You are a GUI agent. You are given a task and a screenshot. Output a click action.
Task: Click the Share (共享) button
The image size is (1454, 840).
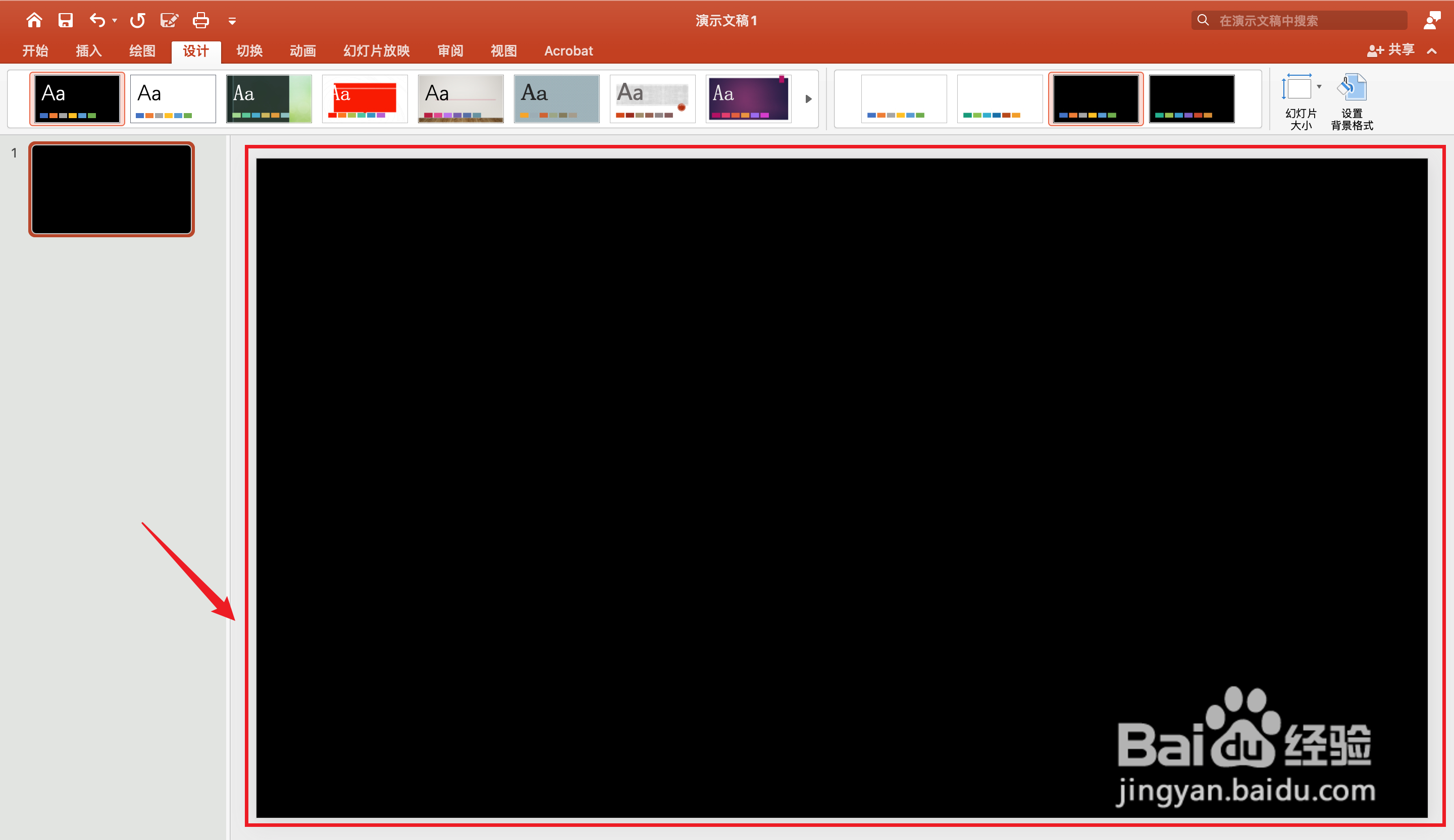point(1390,51)
